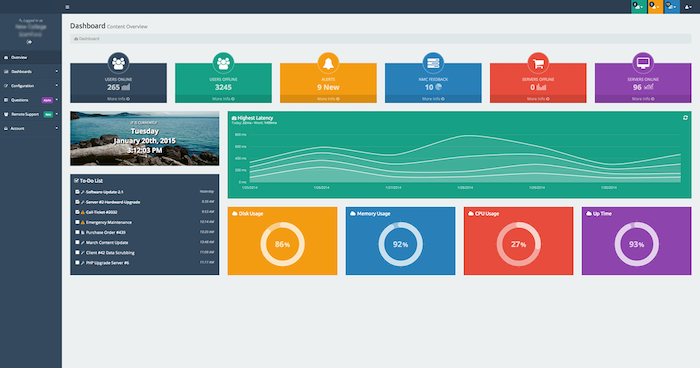
Task: Click the file icon on Purchase Order #439
Action: pyautogui.click(x=83, y=232)
